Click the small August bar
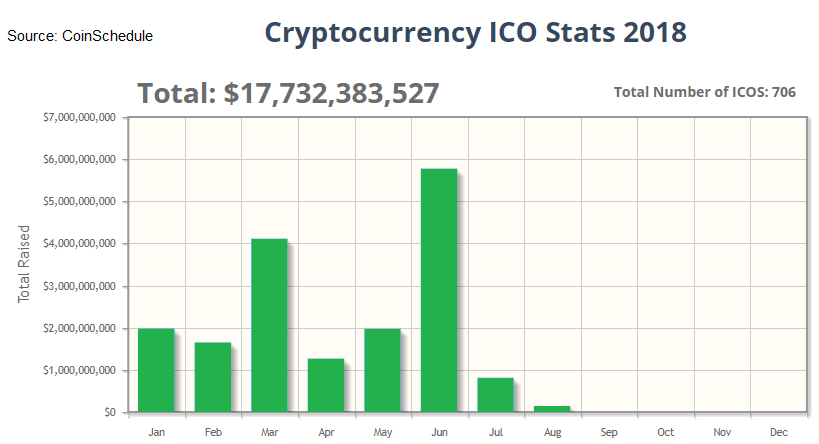Screen dimensions: 819x444 [x=552, y=408]
